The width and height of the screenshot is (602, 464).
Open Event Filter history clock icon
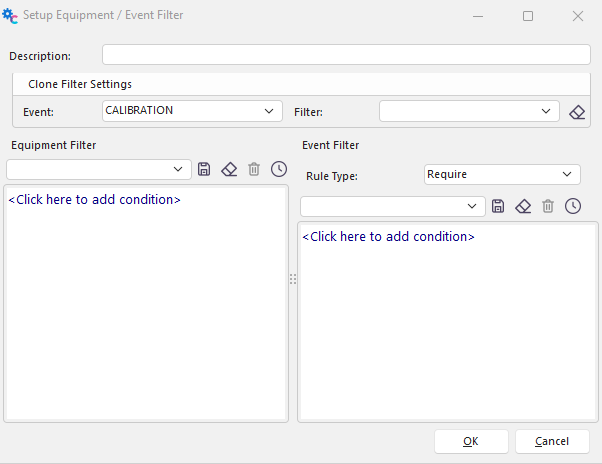[573, 206]
